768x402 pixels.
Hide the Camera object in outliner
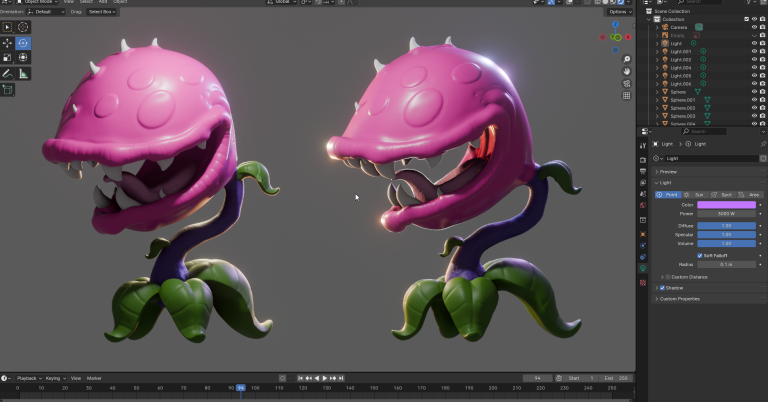[754, 27]
